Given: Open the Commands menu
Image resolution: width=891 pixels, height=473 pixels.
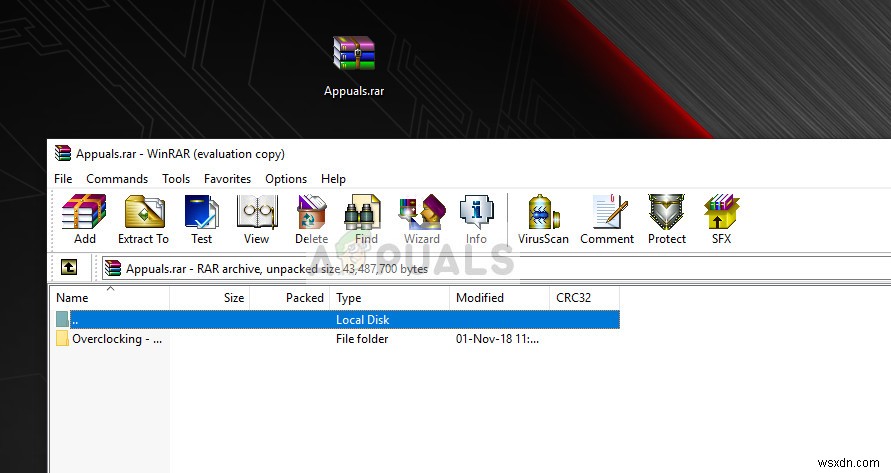Looking at the screenshot, I should click(117, 179).
